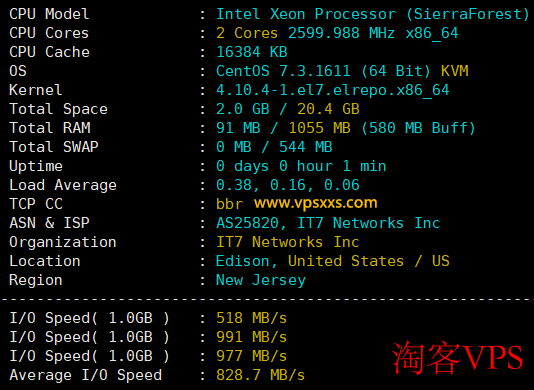This screenshot has height=390, width=534.
Task: Click the New Jersey region value
Action: 261,281
